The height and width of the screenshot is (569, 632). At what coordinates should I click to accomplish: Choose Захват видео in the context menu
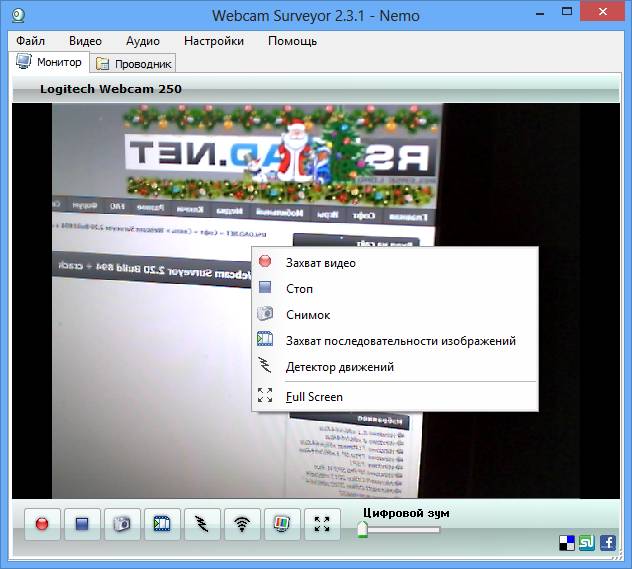[x=395, y=263]
